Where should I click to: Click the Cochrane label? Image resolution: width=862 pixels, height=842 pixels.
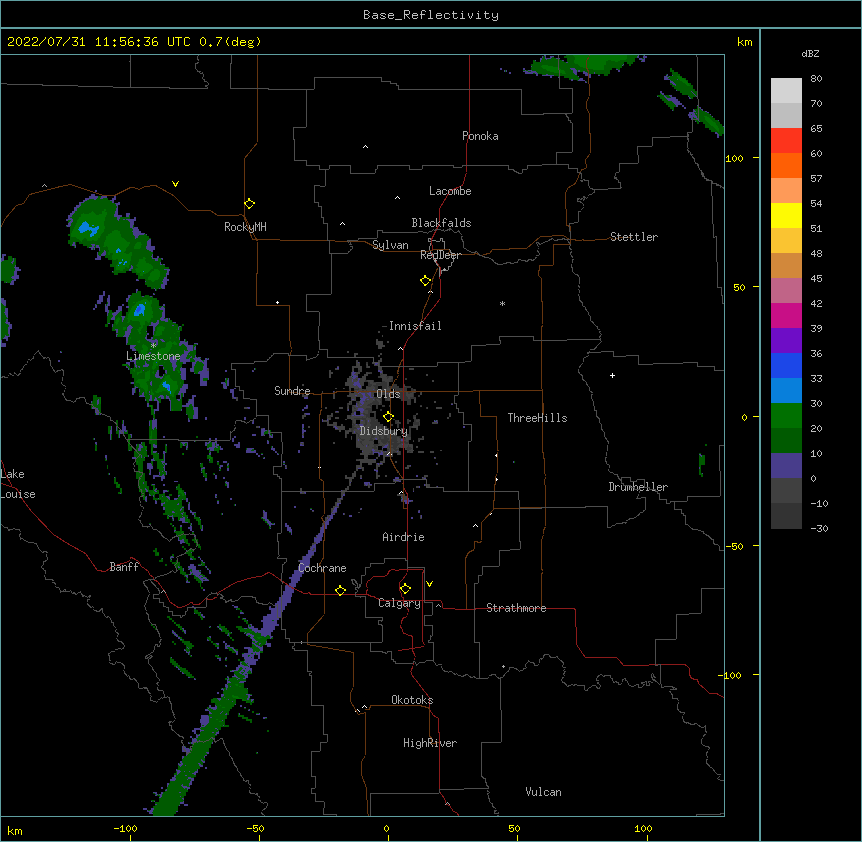(x=322, y=568)
